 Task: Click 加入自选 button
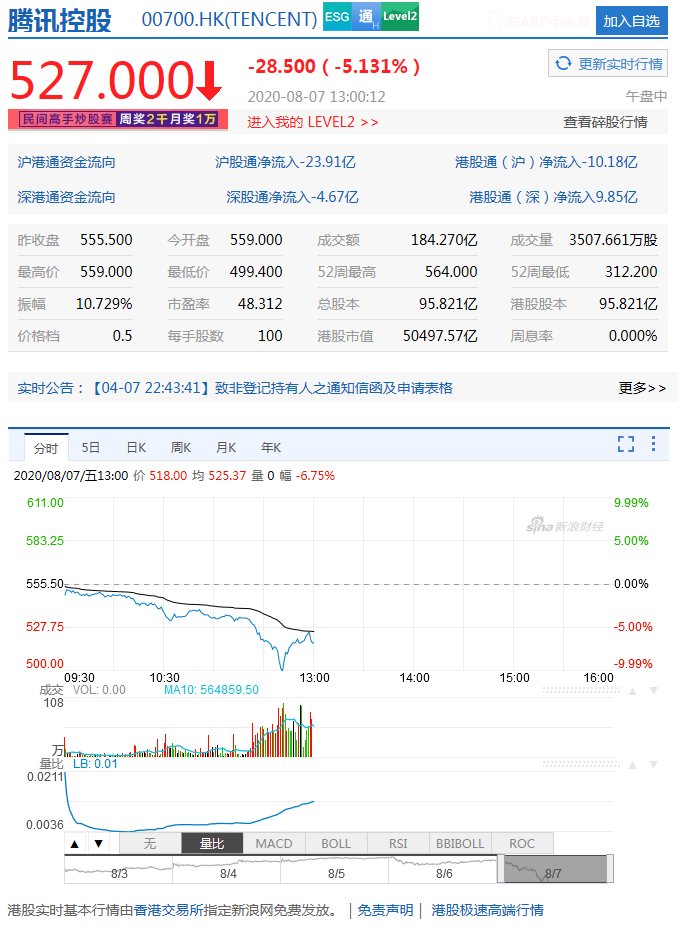pos(631,21)
